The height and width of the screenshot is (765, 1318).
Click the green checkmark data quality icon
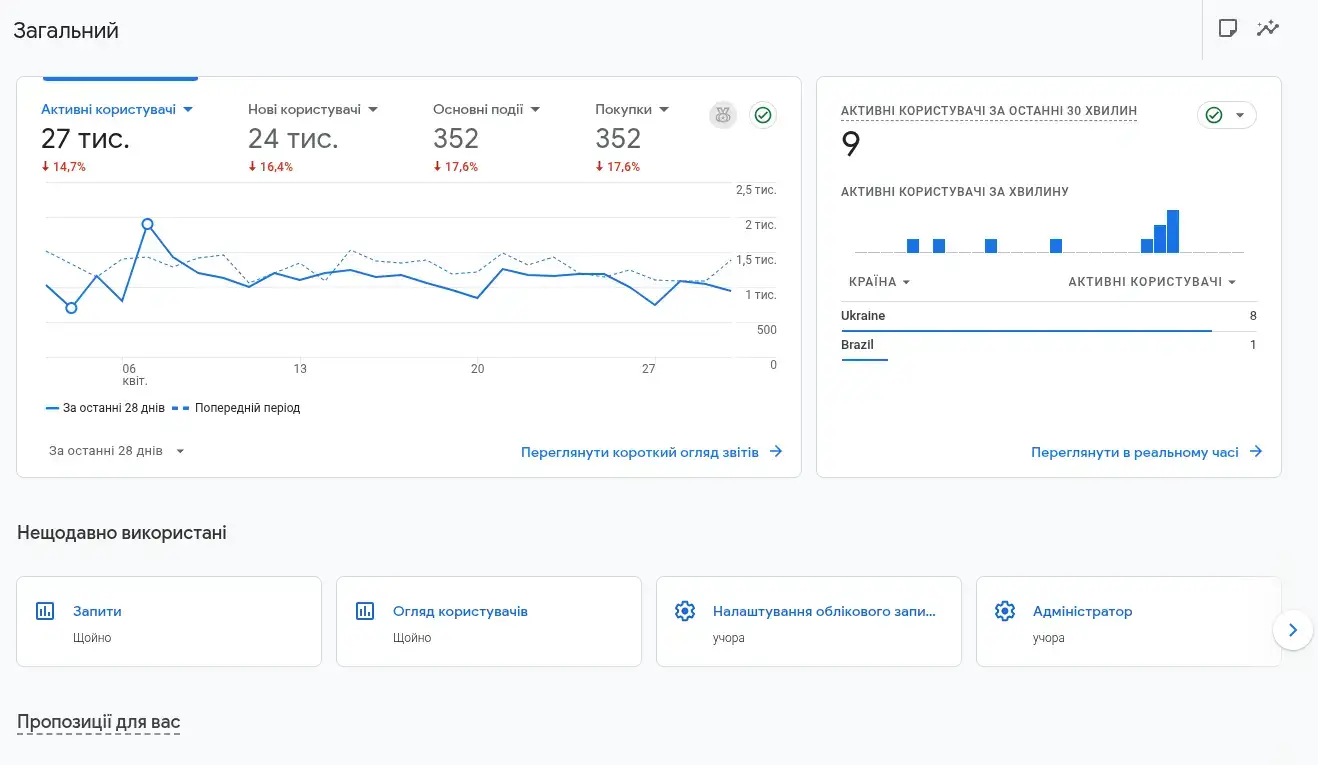click(763, 116)
